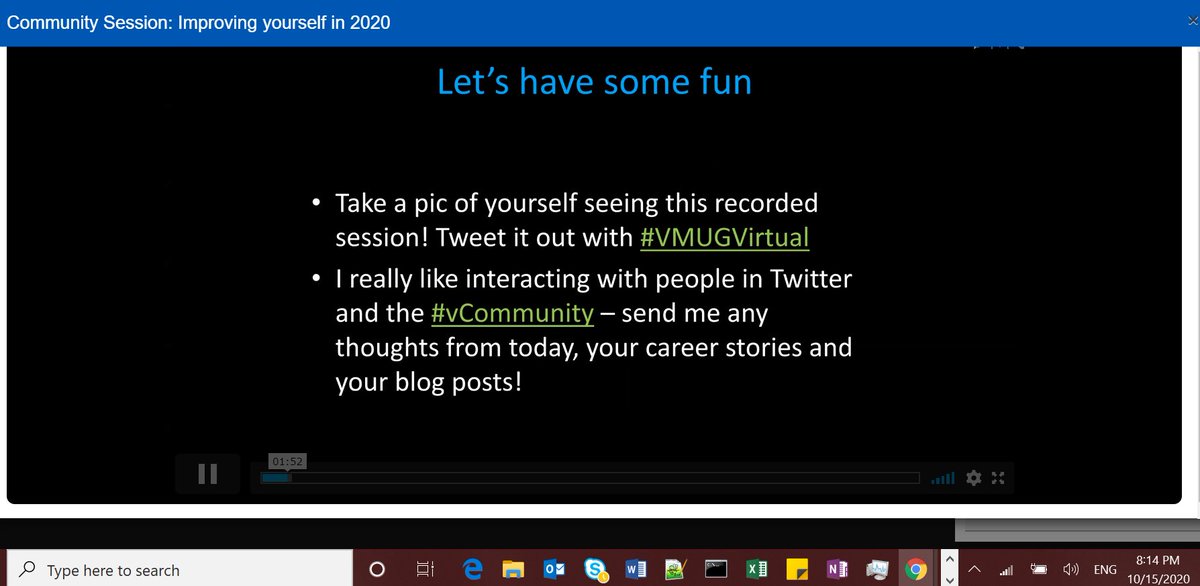This screenshot has width=1200, height=586.
Task: Toggle fullscreen mode in the player
Action: (x=998, y=478)
